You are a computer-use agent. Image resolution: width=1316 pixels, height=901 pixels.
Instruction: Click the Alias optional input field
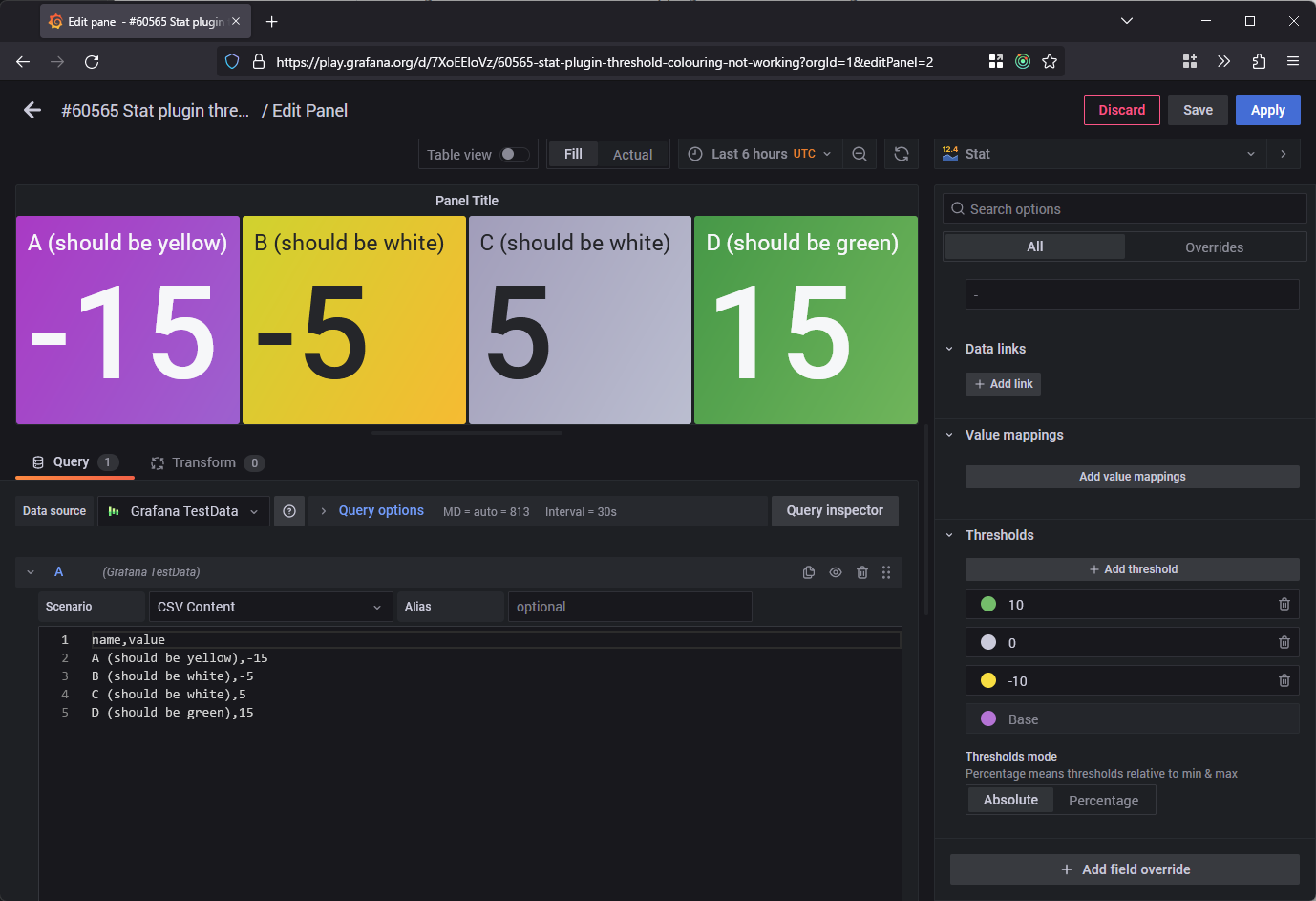[x=630, y=606]
